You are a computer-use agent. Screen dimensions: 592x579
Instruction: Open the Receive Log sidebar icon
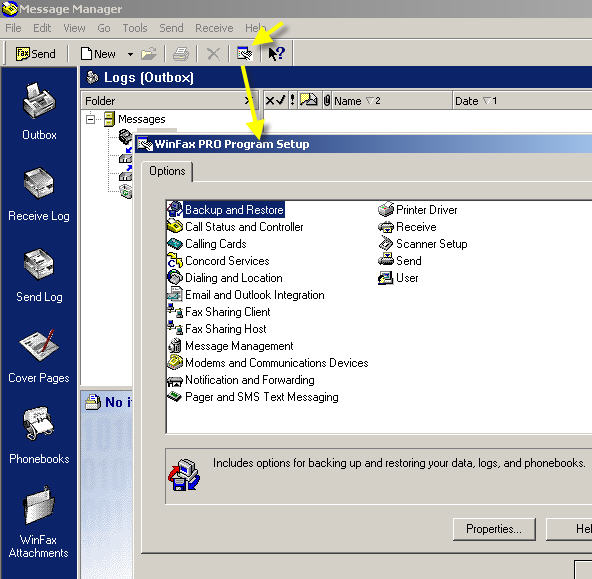pyautogui.click(x=39, y=194)
